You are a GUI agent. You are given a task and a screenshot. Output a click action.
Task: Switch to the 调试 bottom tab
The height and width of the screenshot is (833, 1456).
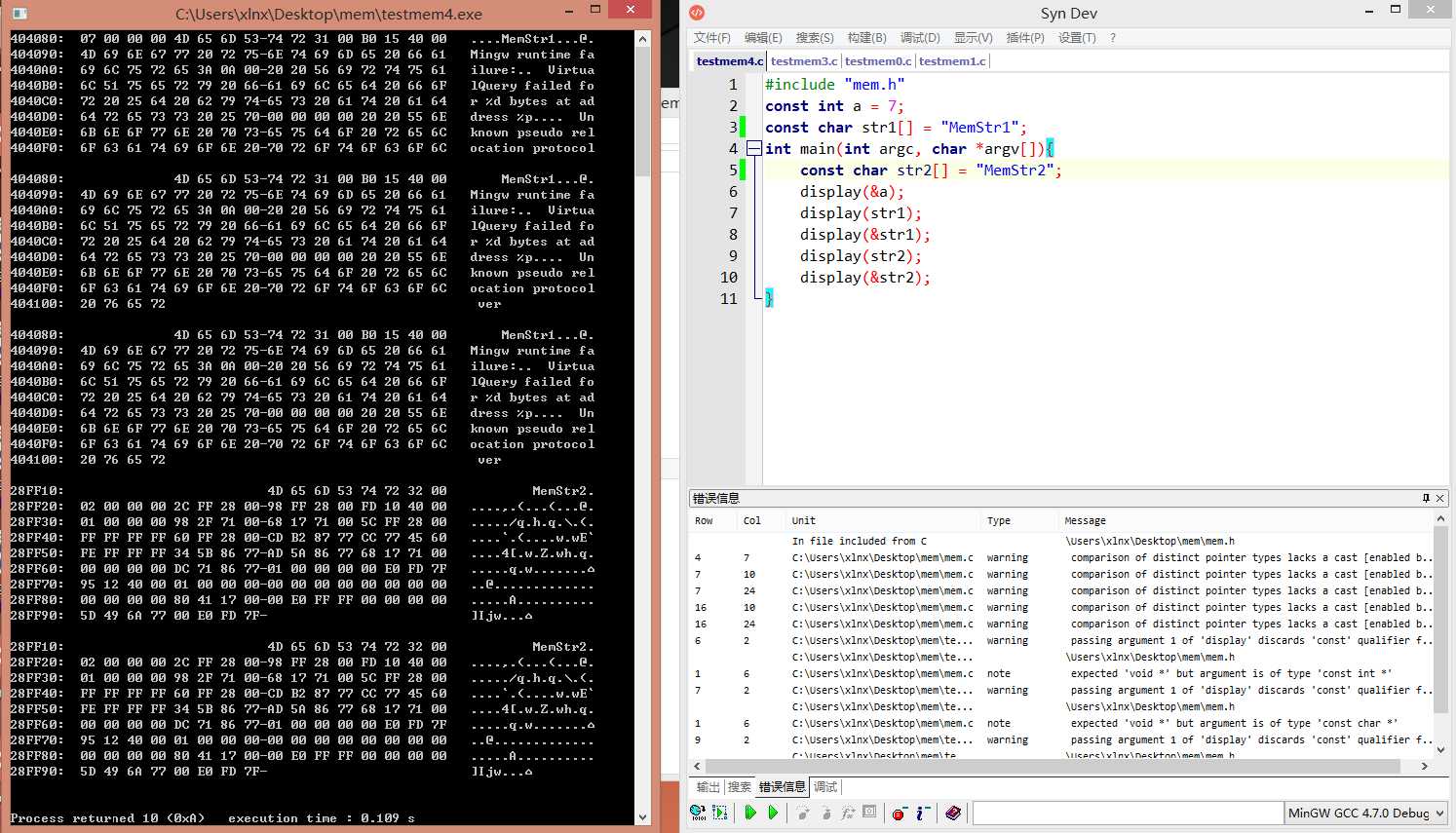point(825,787)
